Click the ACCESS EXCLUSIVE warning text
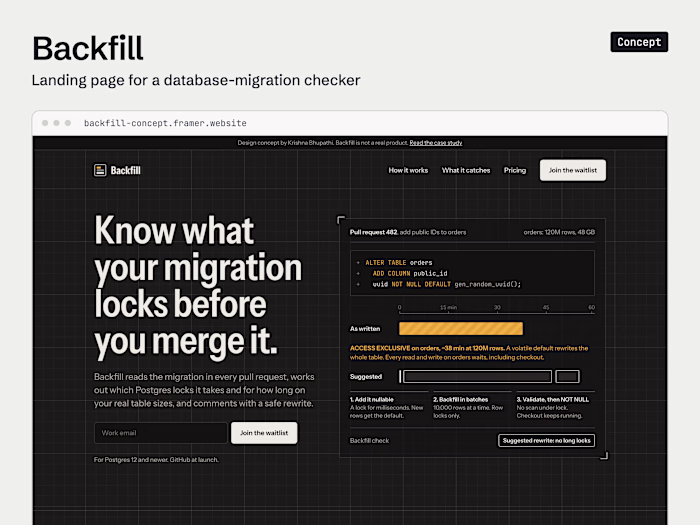This screenshot has width=700, height=525. pos(469,353)
